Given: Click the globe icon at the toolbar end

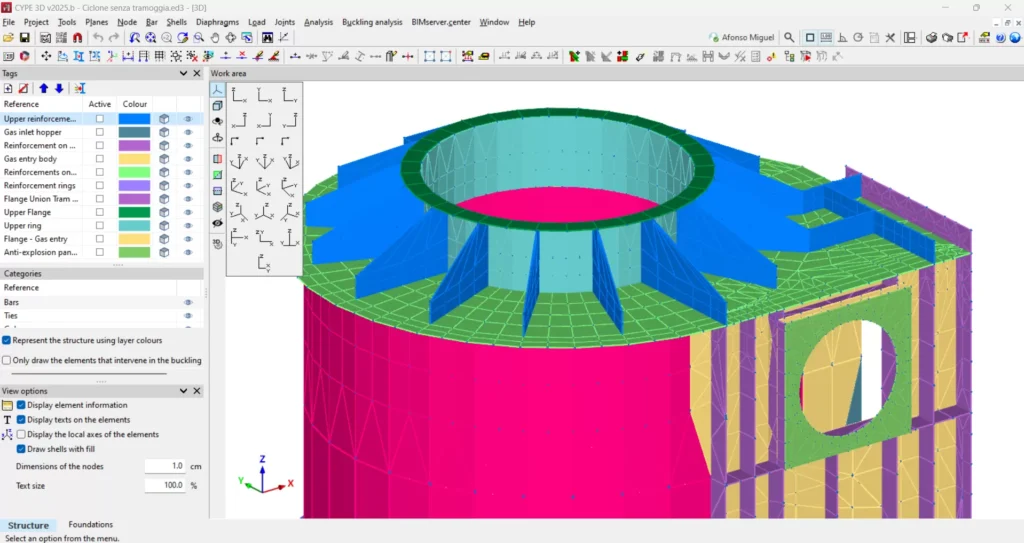Looking at the screenshot, I should click(1016, 38).
